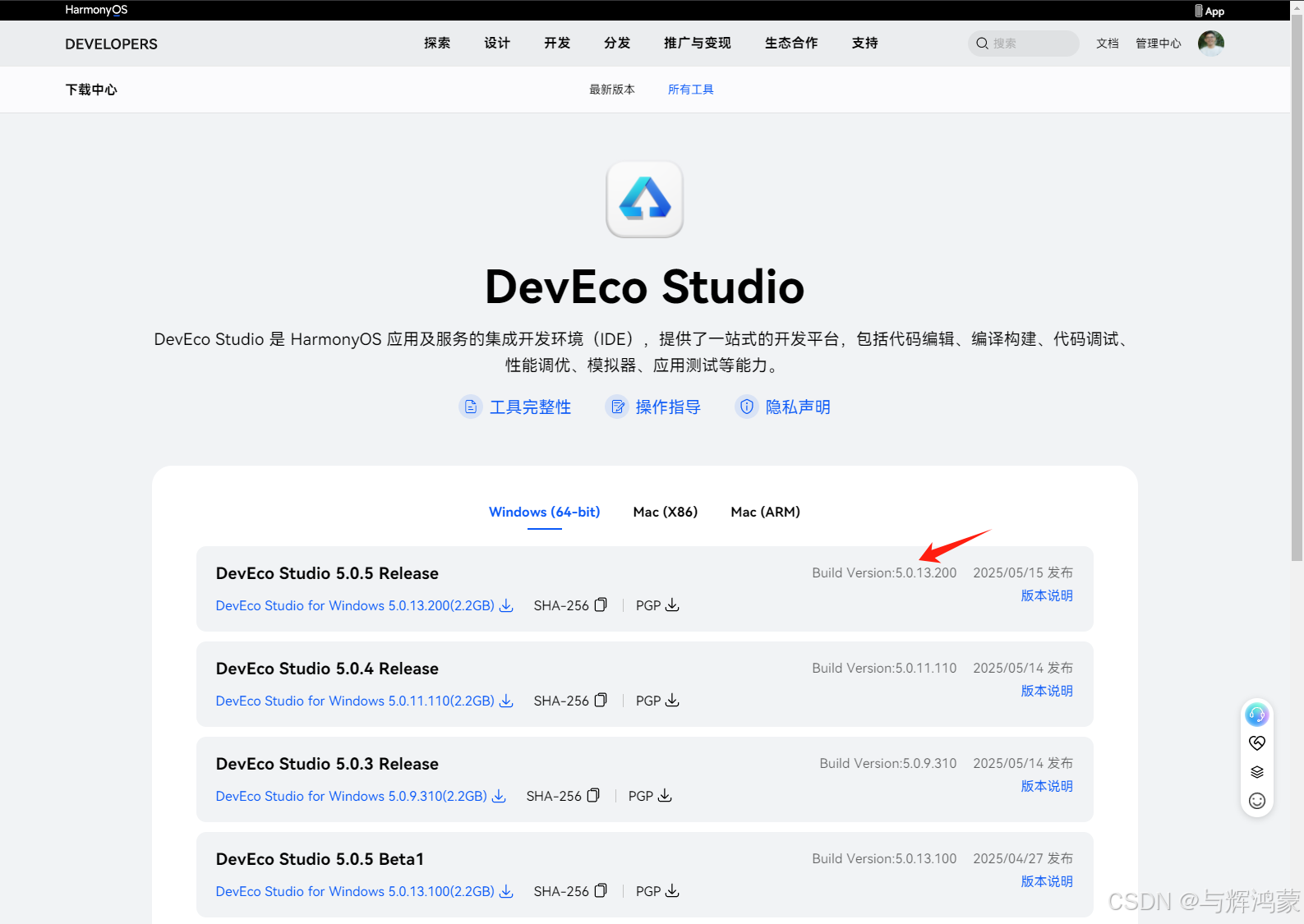
Task: Switch to Mac (ARM) tab
Action: click(x=766, y=512)
